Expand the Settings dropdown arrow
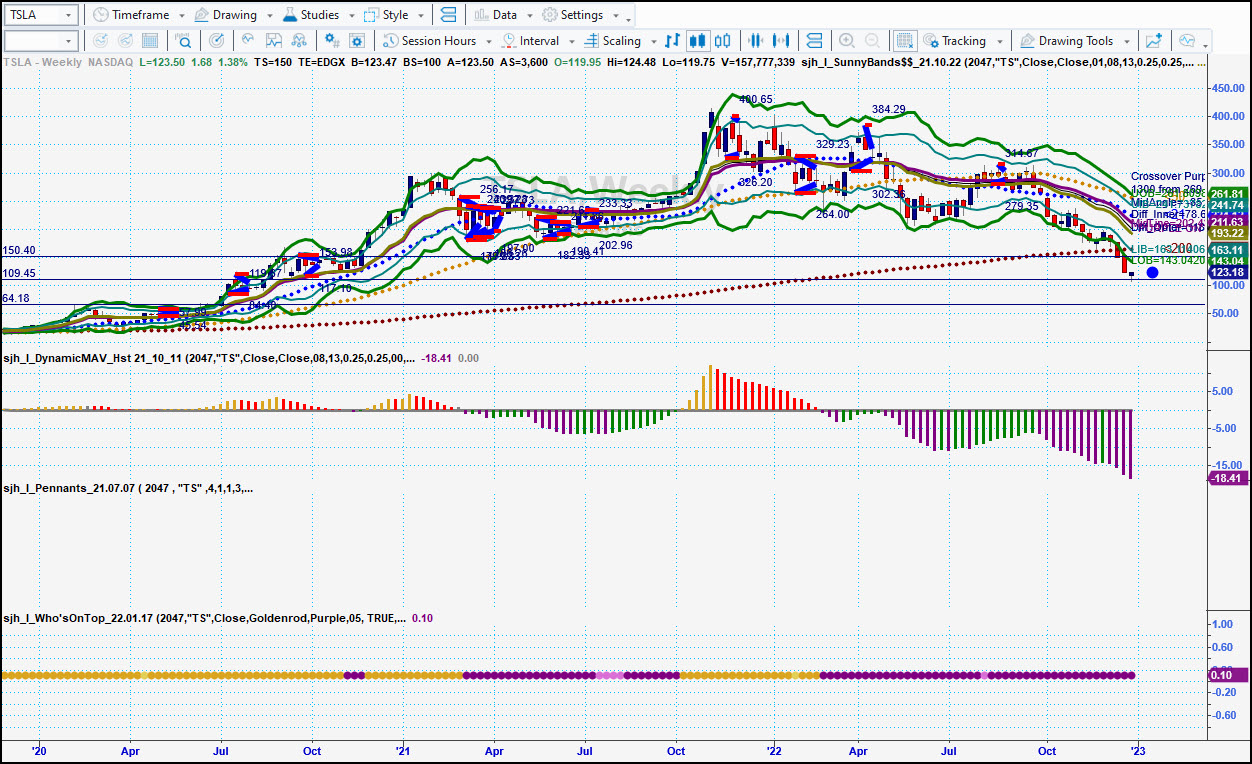Image resolution: width=1252 pixels, height=764 pixels. 615,16
